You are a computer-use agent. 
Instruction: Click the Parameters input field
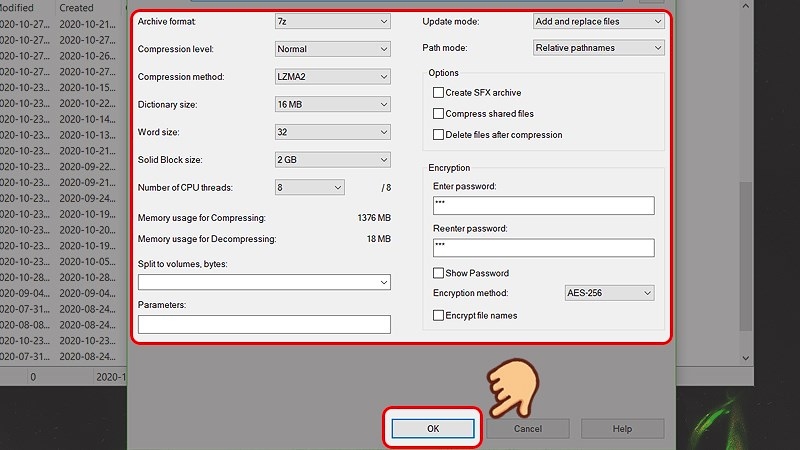pos(264,324)
